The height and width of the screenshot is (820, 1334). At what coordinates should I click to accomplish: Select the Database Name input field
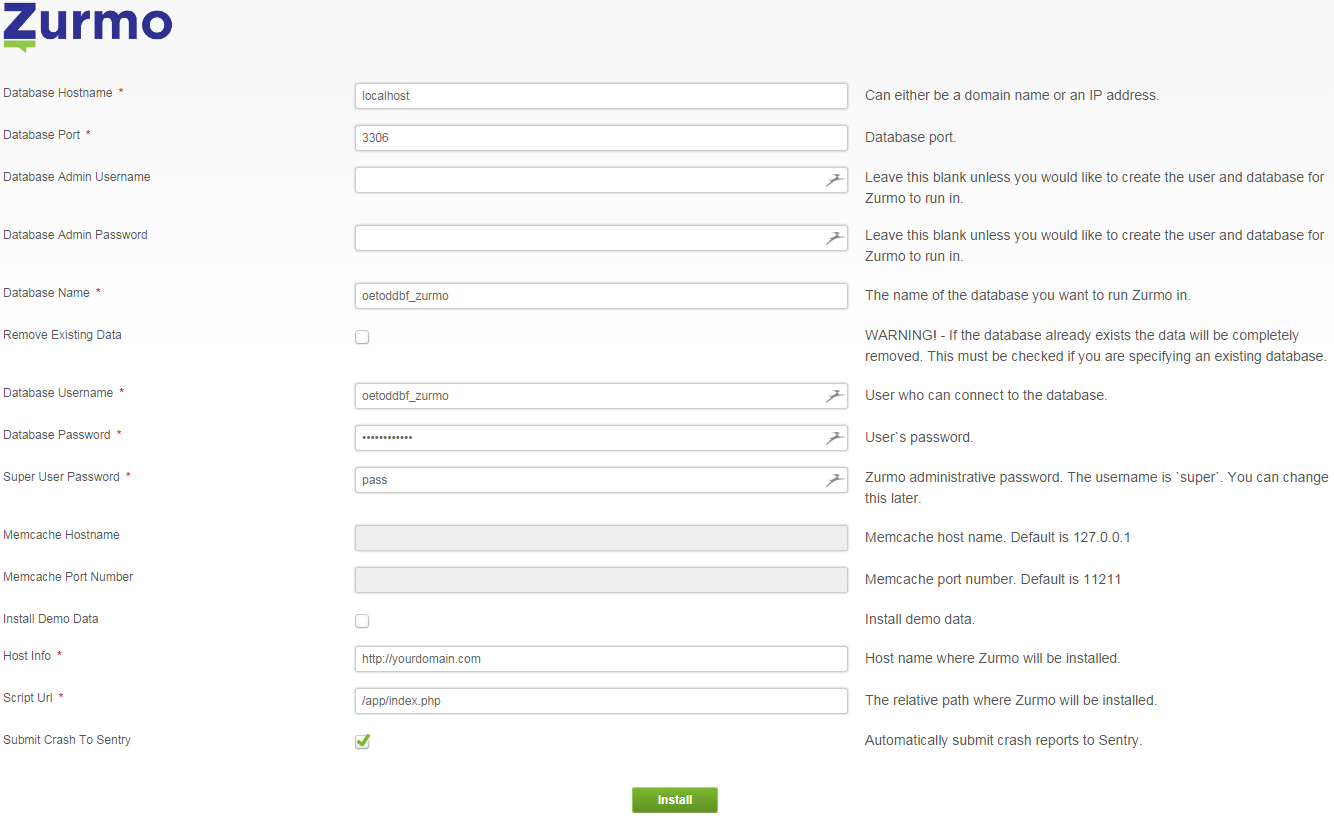pyautogui.click(x=601, y=296)
